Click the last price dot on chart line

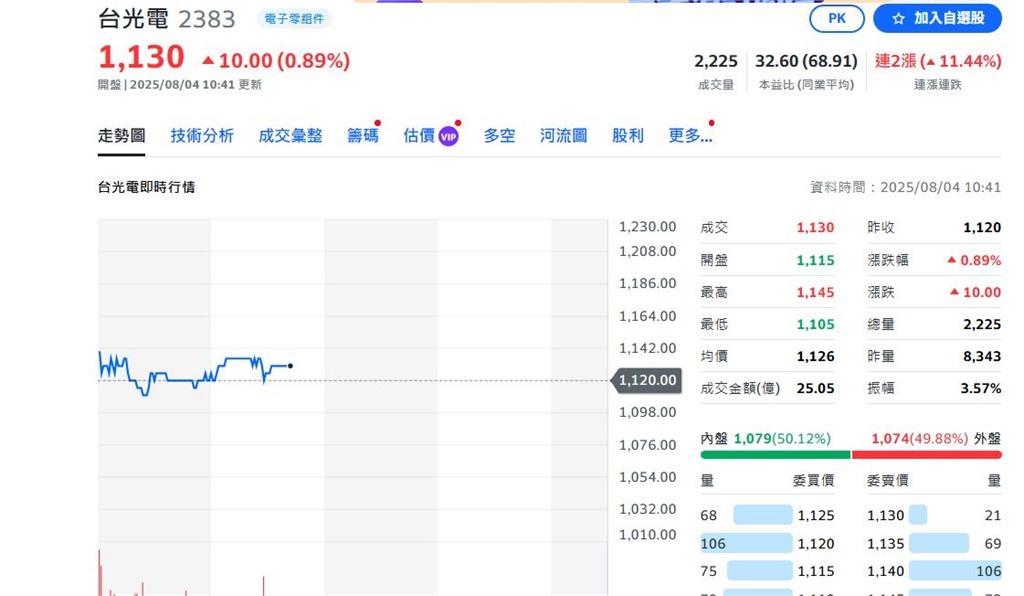pyautogui.click(x=290, y=366)
